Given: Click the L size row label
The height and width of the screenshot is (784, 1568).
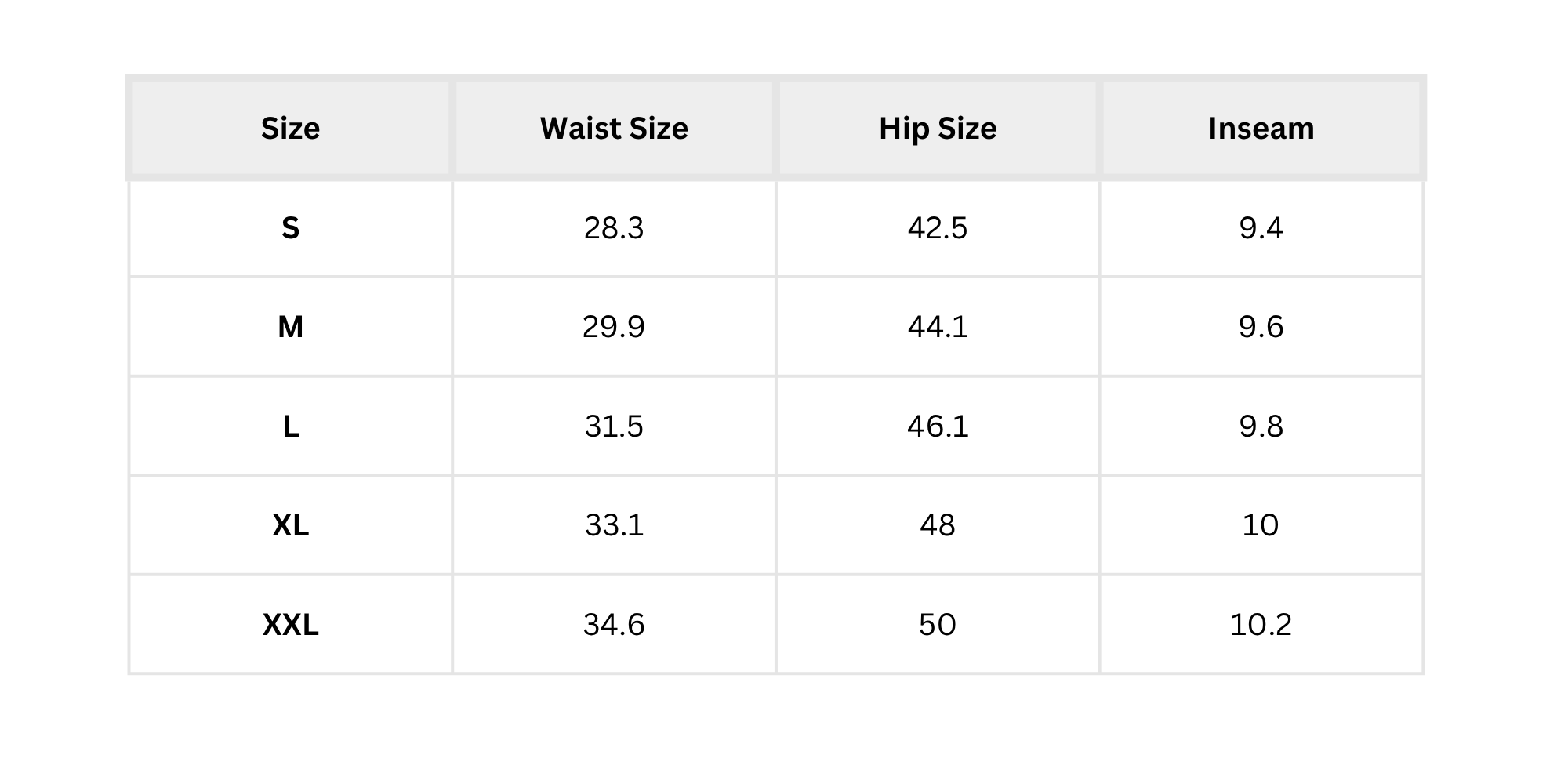Looking at the screenshot, I should tap(291, 426).
